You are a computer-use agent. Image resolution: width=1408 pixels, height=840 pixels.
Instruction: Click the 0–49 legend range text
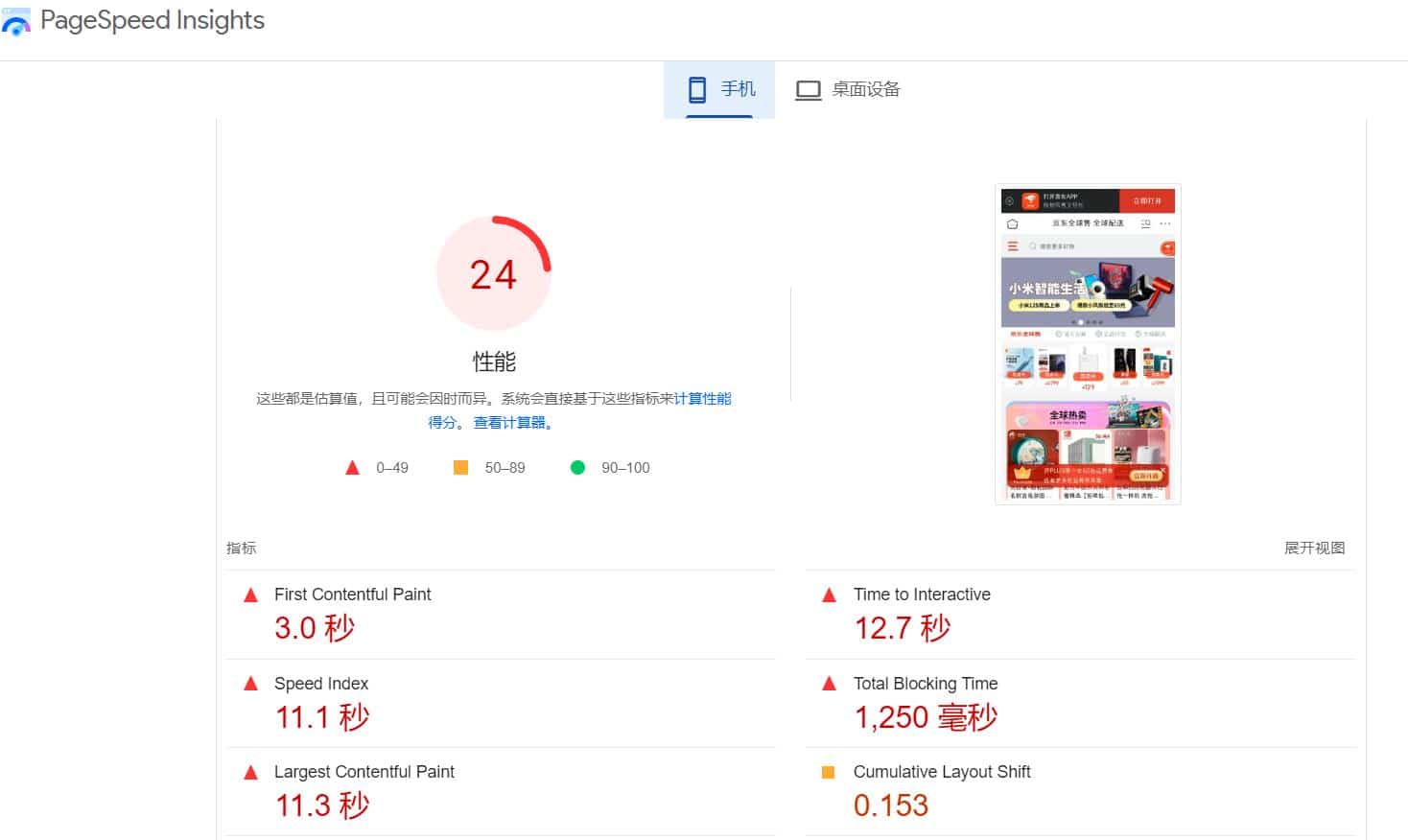point(392,468)
